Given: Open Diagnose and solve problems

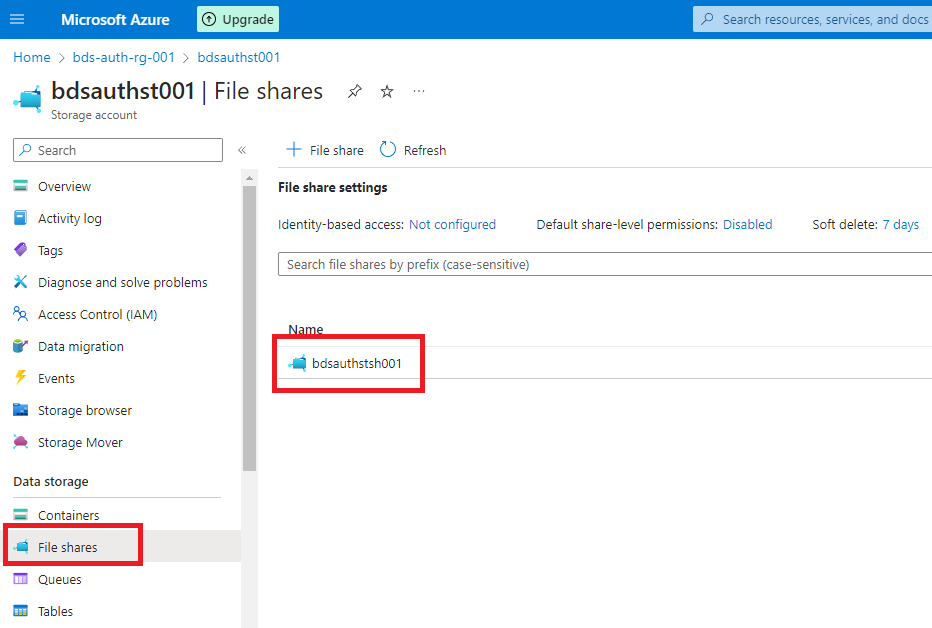Looking at the screenshot, I should [122, 283].
